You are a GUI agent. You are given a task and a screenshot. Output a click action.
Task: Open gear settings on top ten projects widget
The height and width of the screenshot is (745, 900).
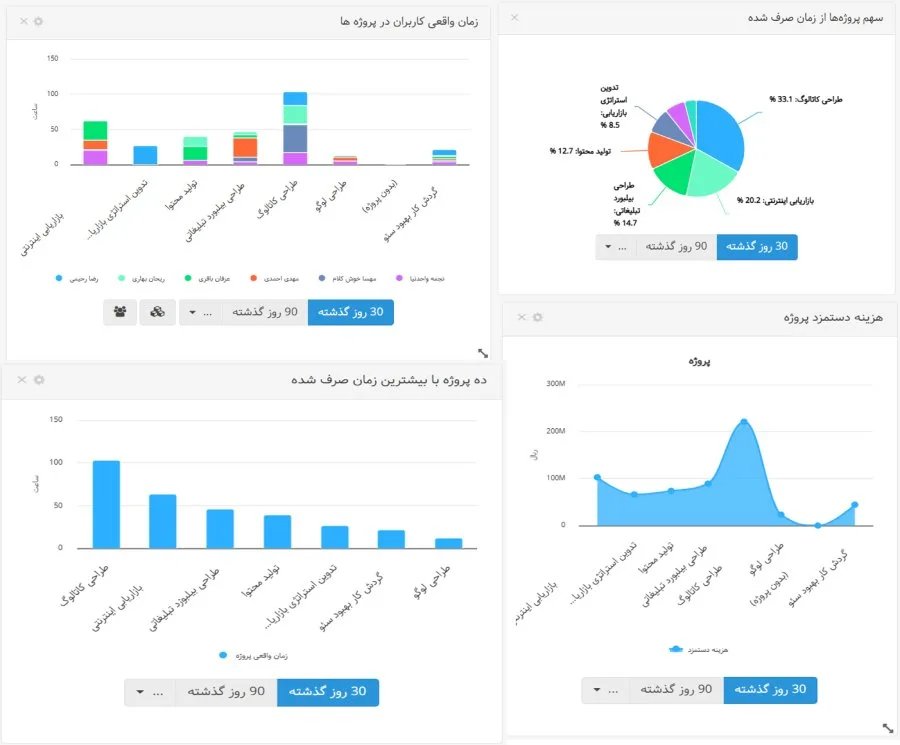[38, 380]
